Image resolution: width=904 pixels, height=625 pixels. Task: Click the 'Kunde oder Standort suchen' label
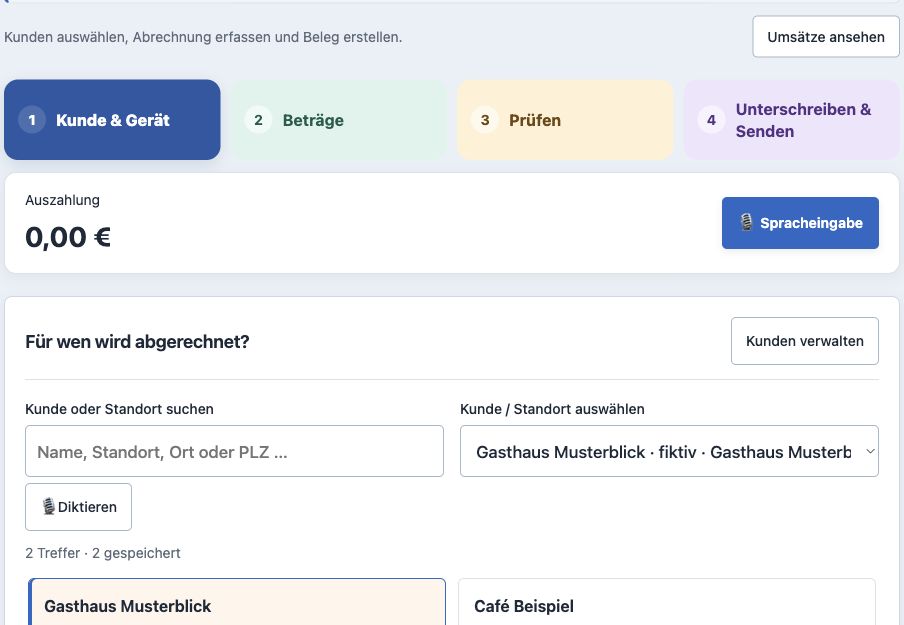(119, 409)
